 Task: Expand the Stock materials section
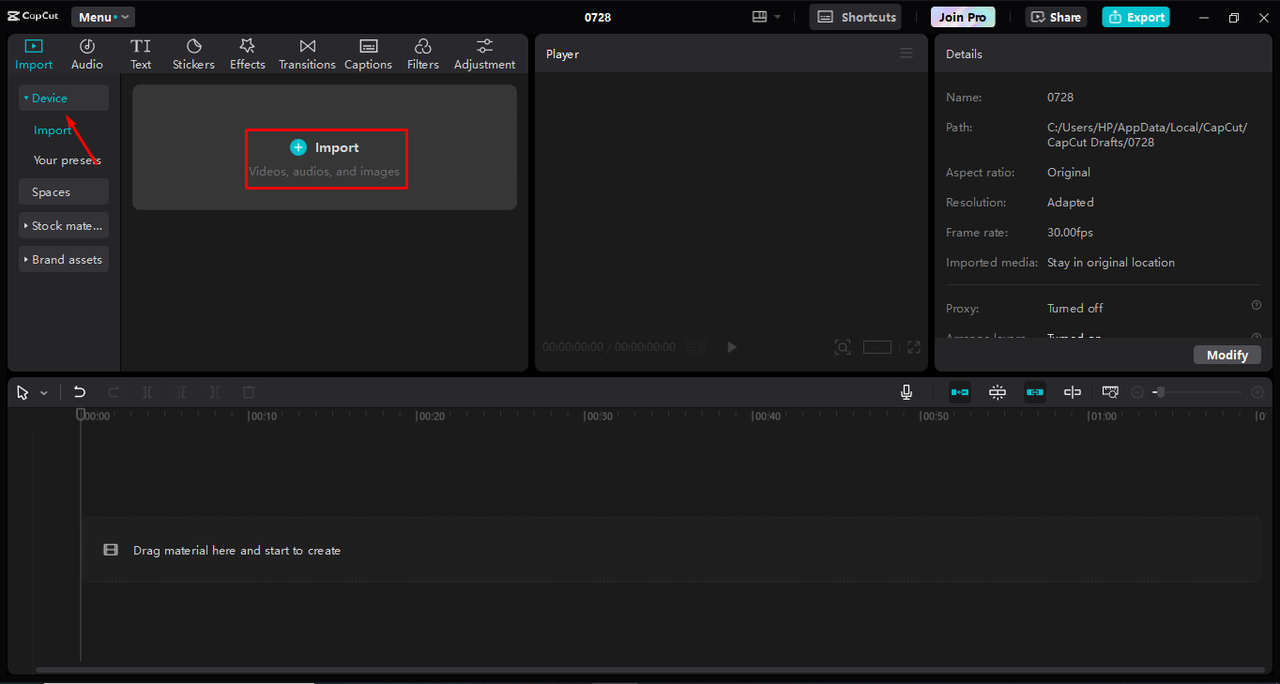tap(63, 226)
